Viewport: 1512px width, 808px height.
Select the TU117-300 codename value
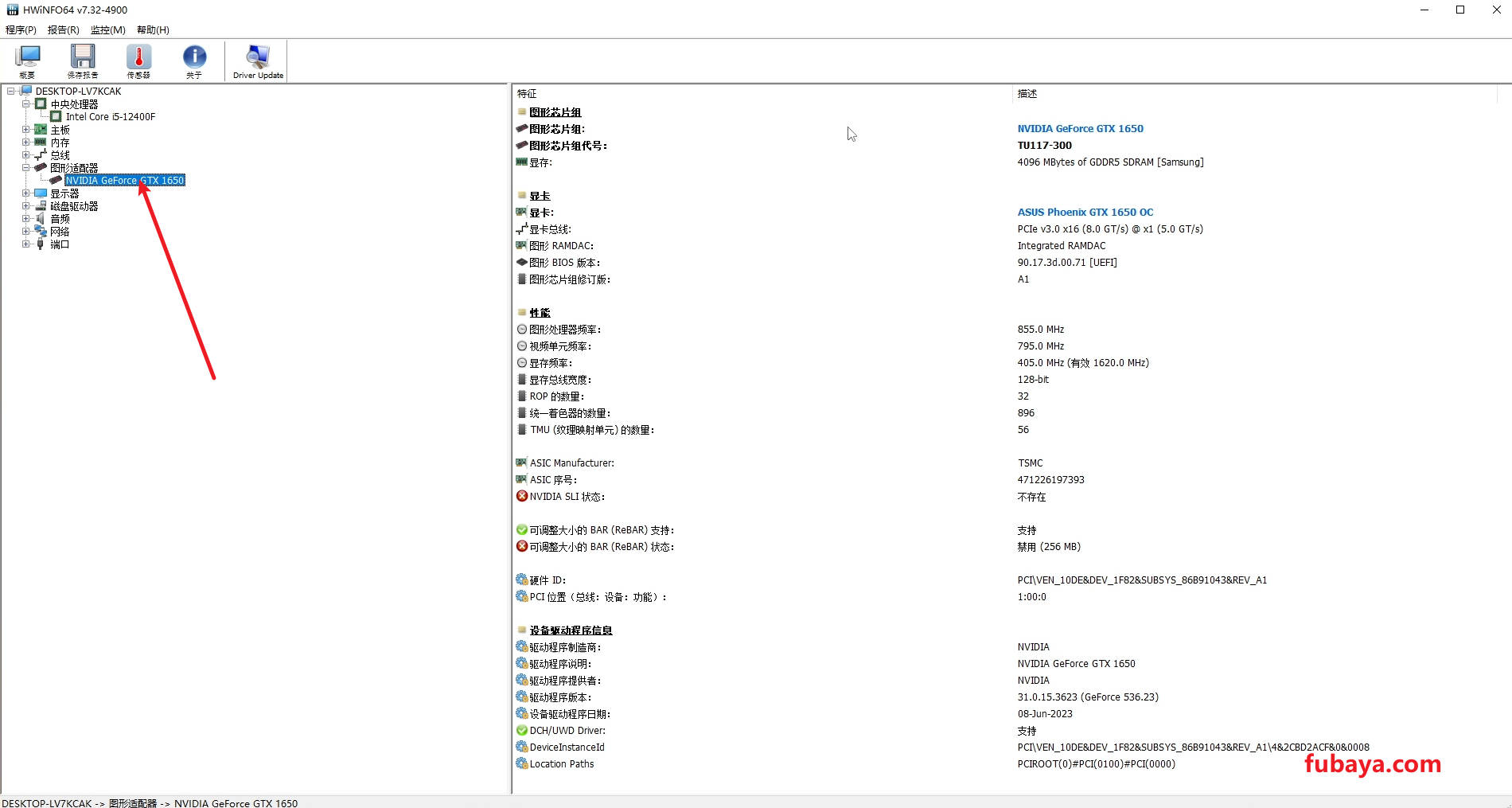tap(1044, 145)
